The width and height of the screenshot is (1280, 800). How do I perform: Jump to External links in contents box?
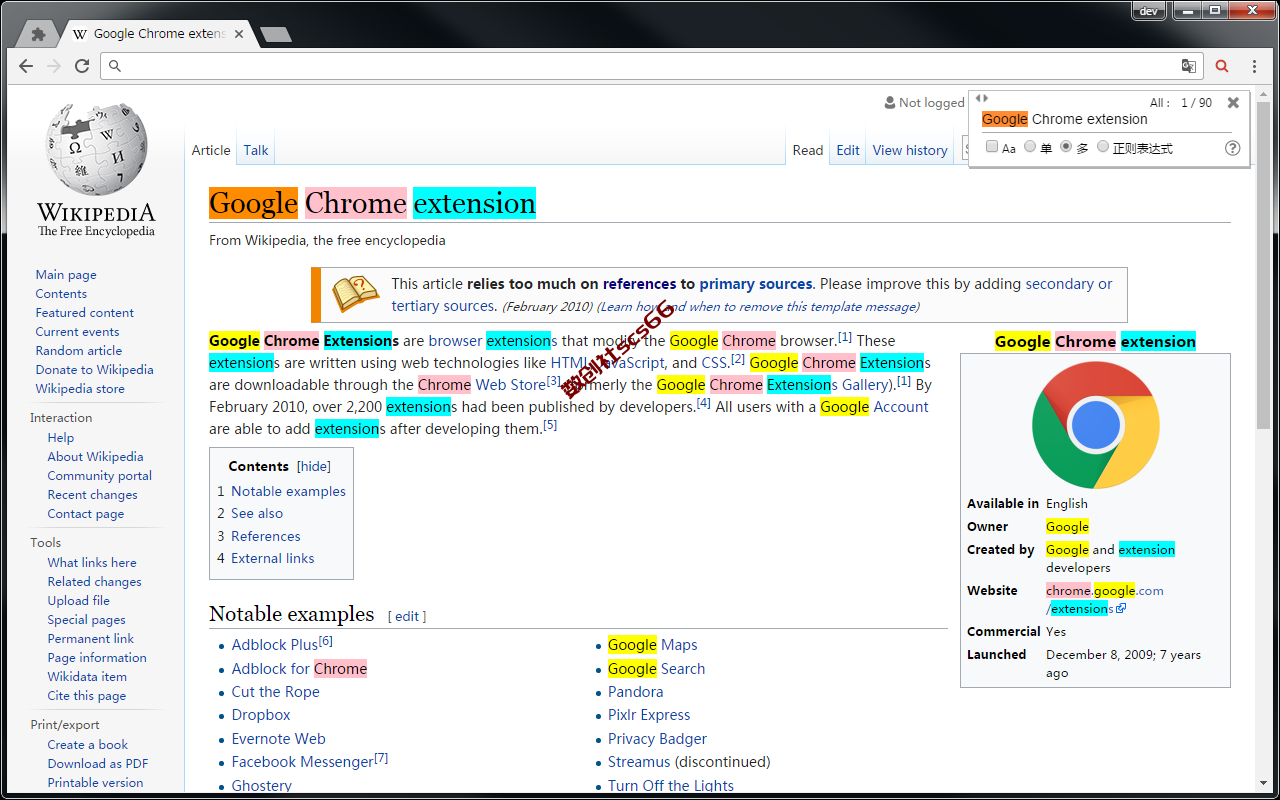point(273,558)
